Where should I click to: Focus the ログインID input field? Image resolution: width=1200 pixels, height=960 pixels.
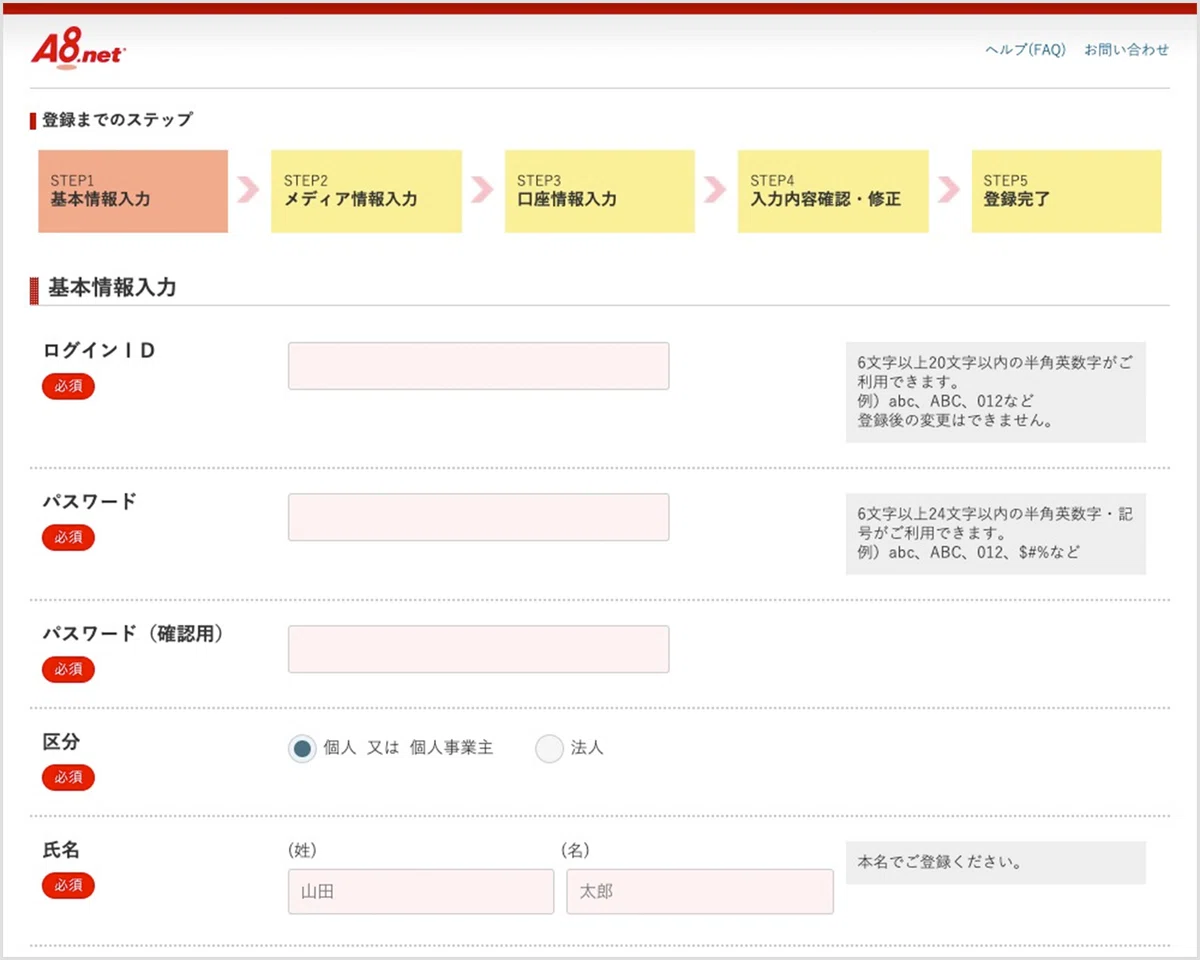pos(479,366)
